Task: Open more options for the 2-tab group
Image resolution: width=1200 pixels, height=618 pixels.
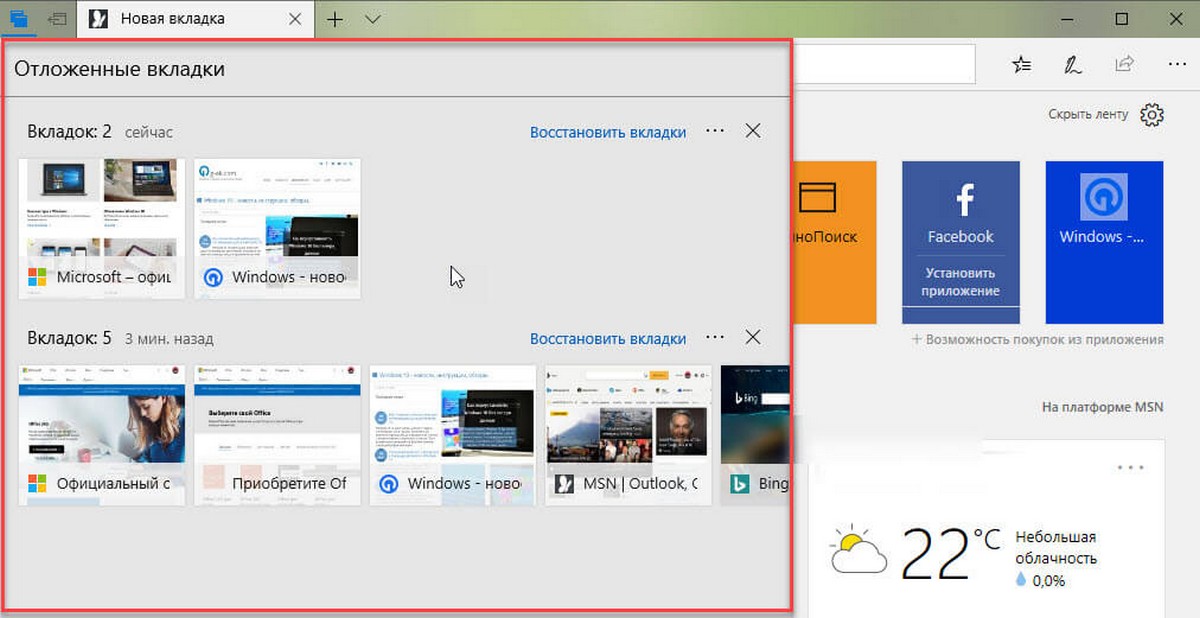Action: pyautogui.click(x=715, y=131)
